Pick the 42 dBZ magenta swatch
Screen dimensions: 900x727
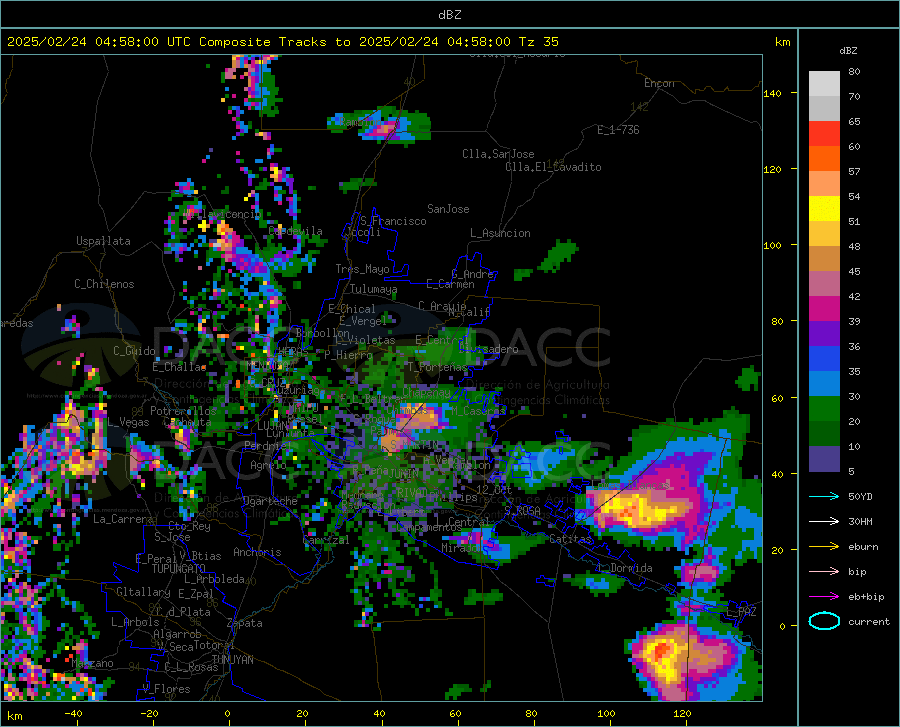coord(824,308)
